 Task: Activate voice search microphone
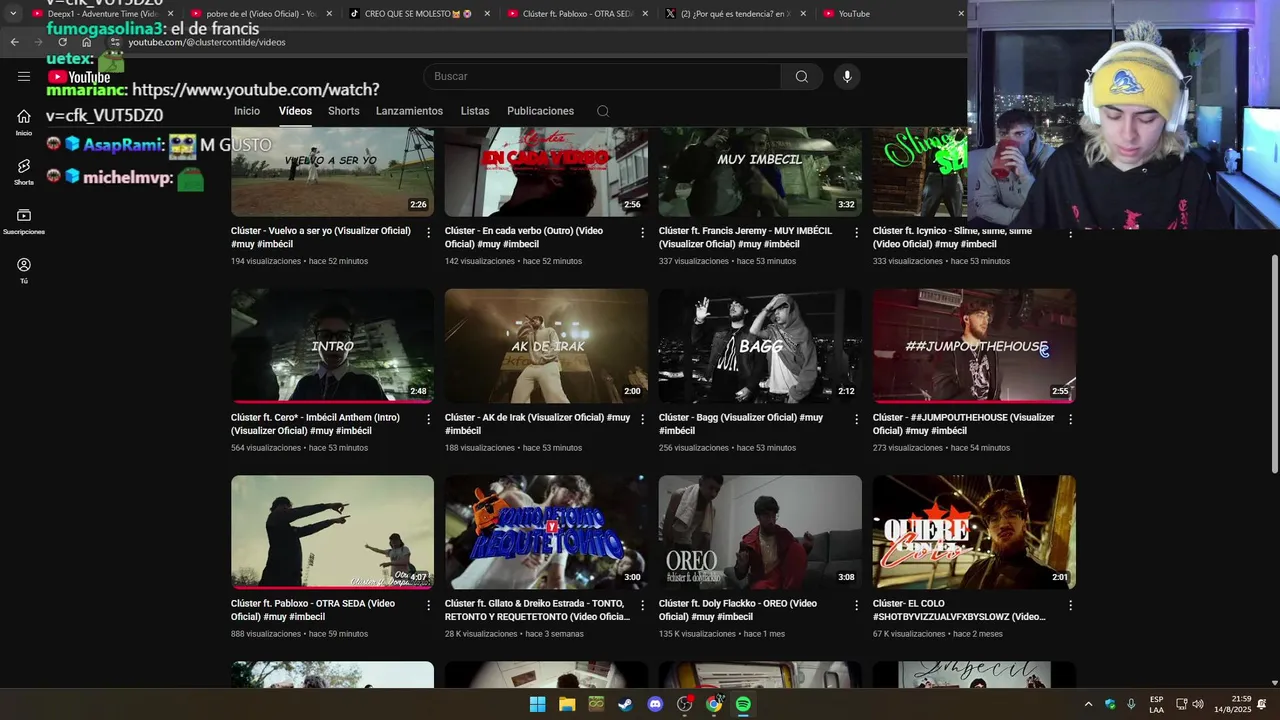click(847, 76)
